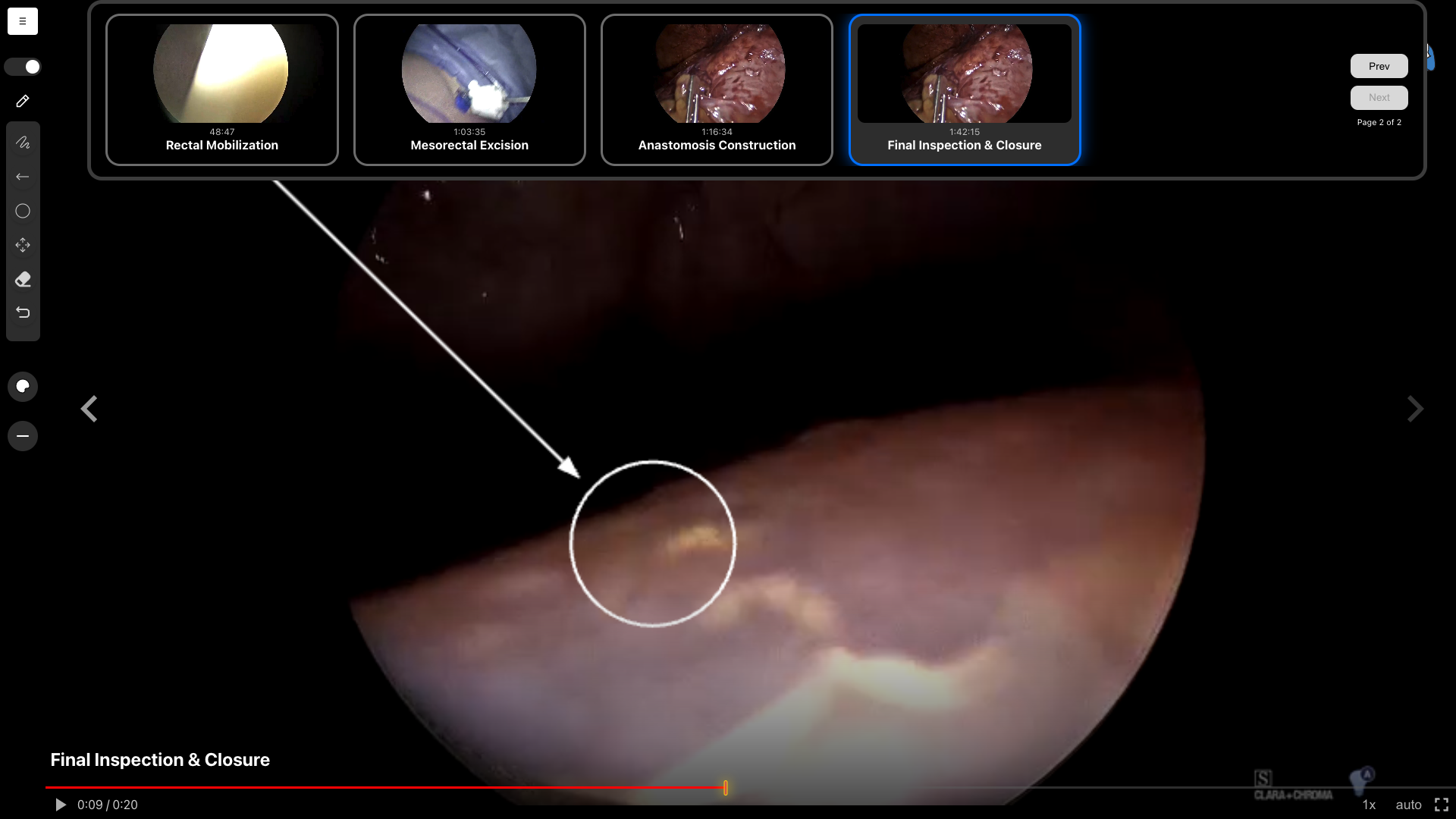The height and width of the screenshot is (819, 1456).
Task: Enter fullscreen mode
Action: coord(1442,805)
